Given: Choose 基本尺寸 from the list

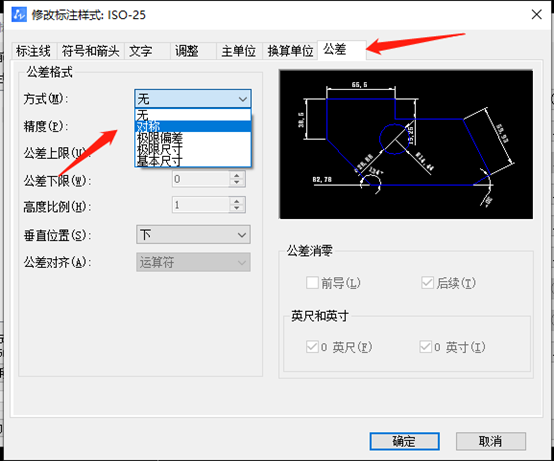Looking at the screenshot, I should click(193, 161).
